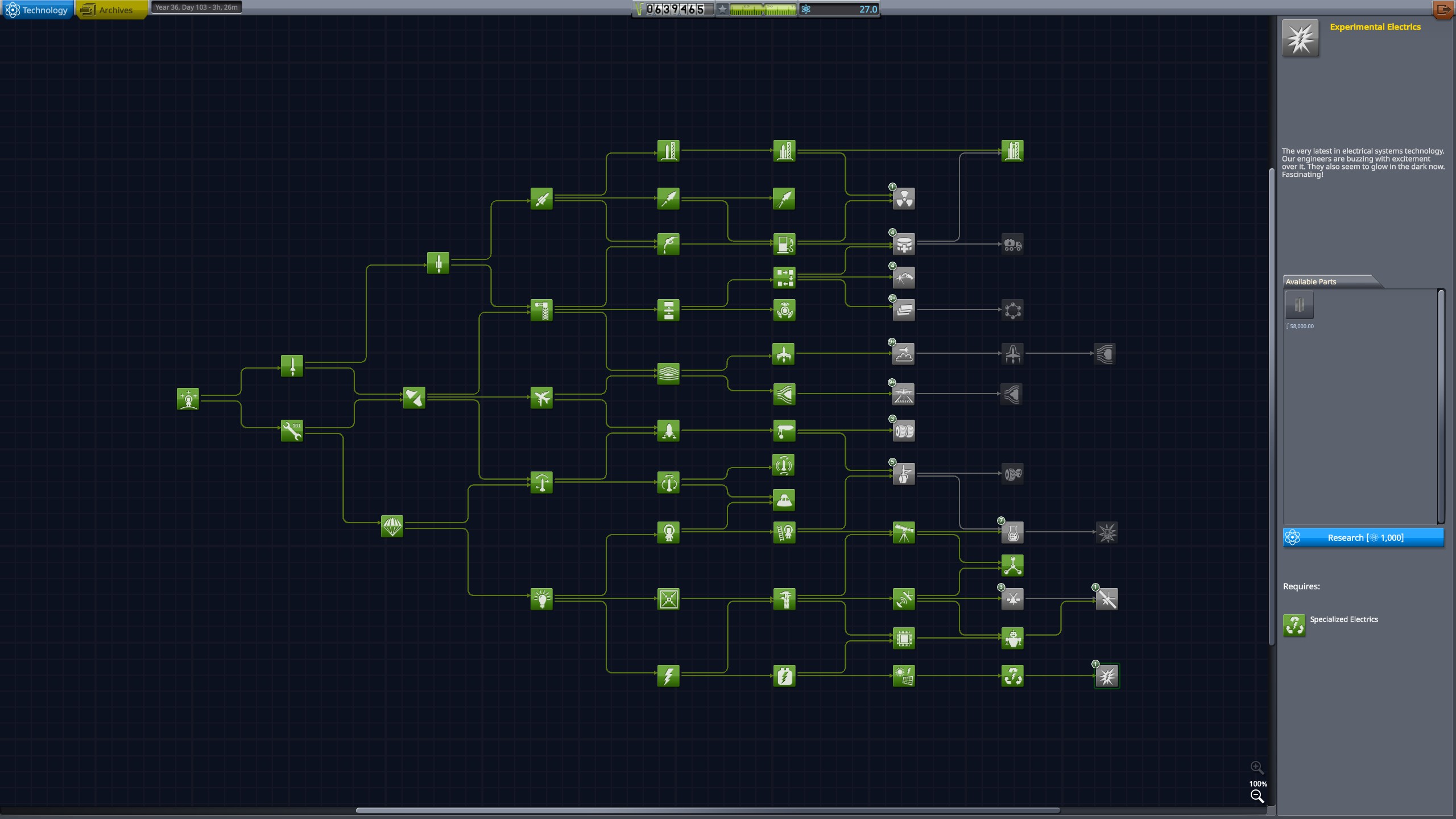Click the horizontal scrollbar of tech tree
Viewport: 1456px width, 819px height.
coord(708,810)
